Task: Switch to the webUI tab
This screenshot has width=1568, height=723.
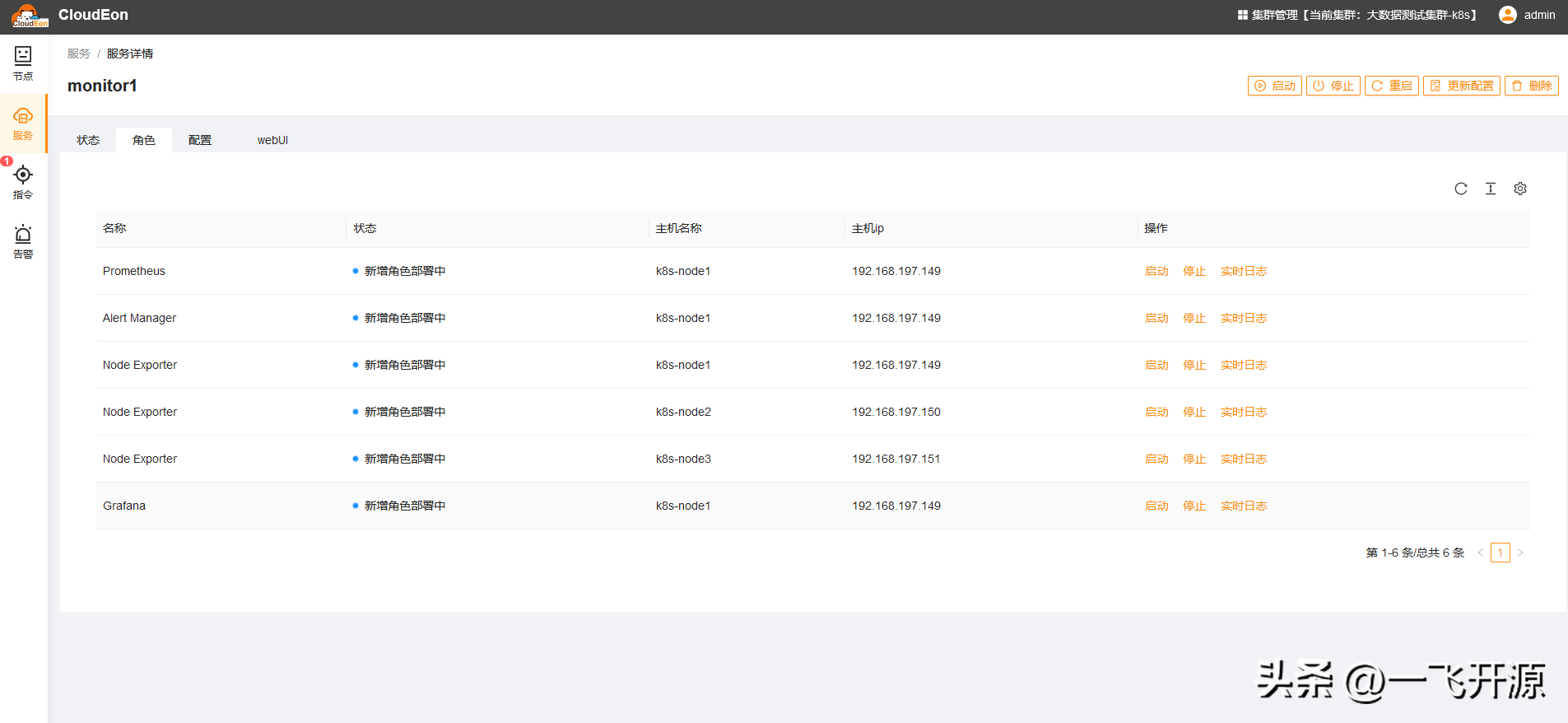Action: click(272, 140)
